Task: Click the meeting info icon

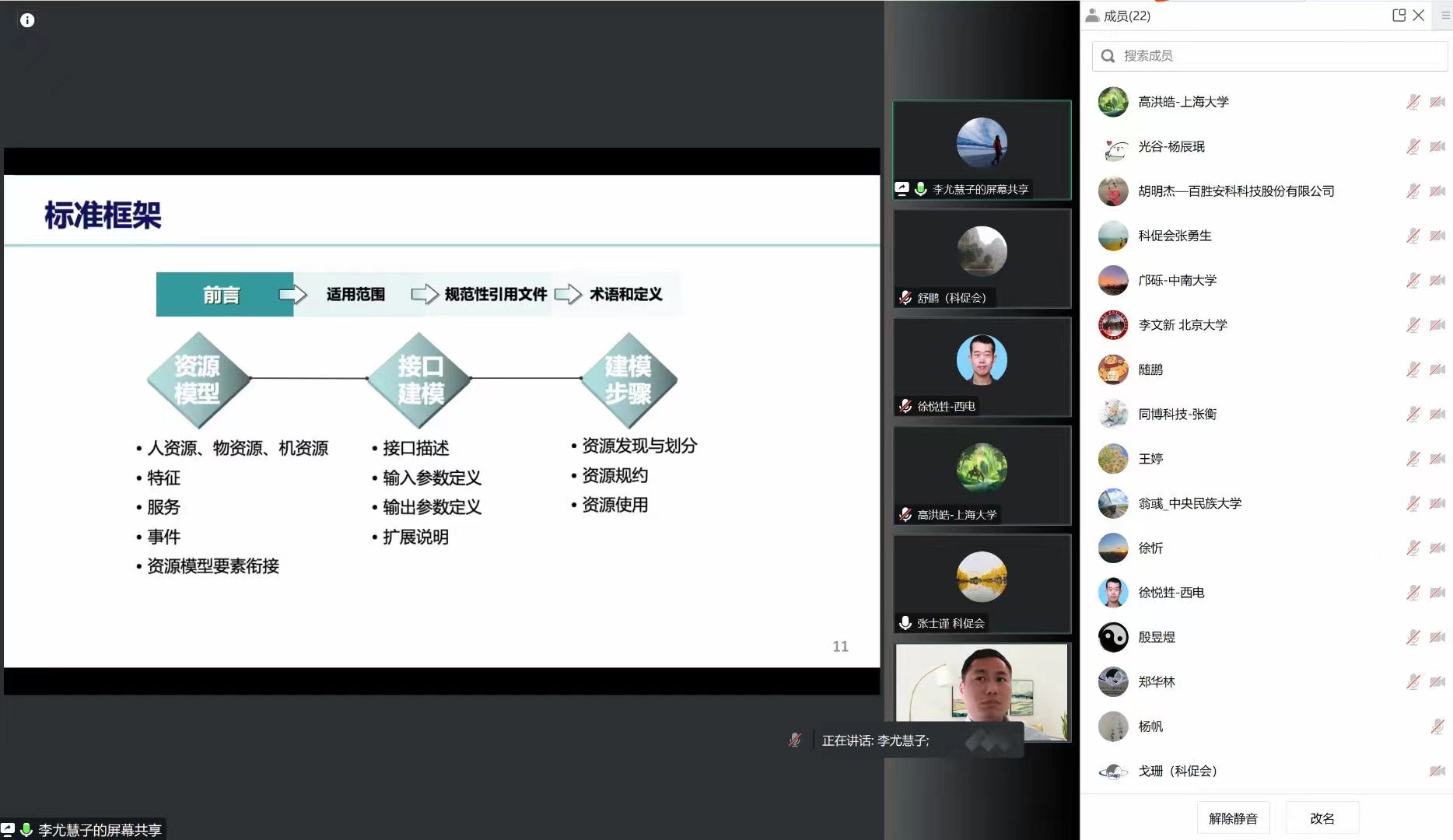Action: (x=27, y=20)
